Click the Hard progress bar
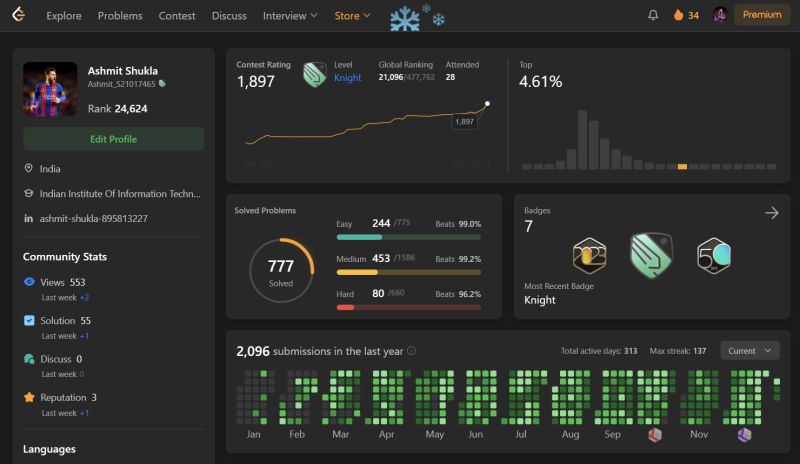 point(409,307)
